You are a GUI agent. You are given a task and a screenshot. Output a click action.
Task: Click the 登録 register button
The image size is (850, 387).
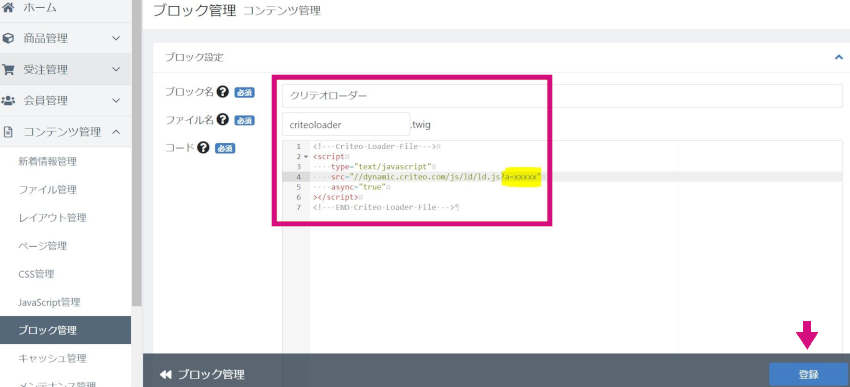pos(808,375)
